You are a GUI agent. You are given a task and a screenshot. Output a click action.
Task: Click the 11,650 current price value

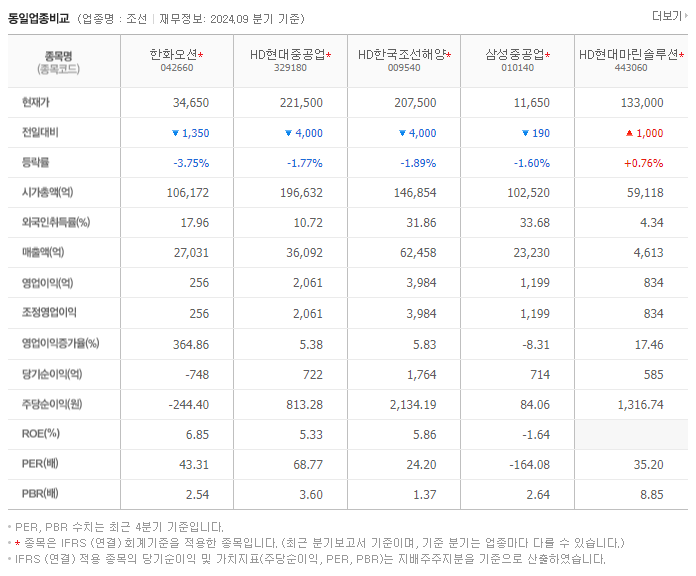point(532,103)
